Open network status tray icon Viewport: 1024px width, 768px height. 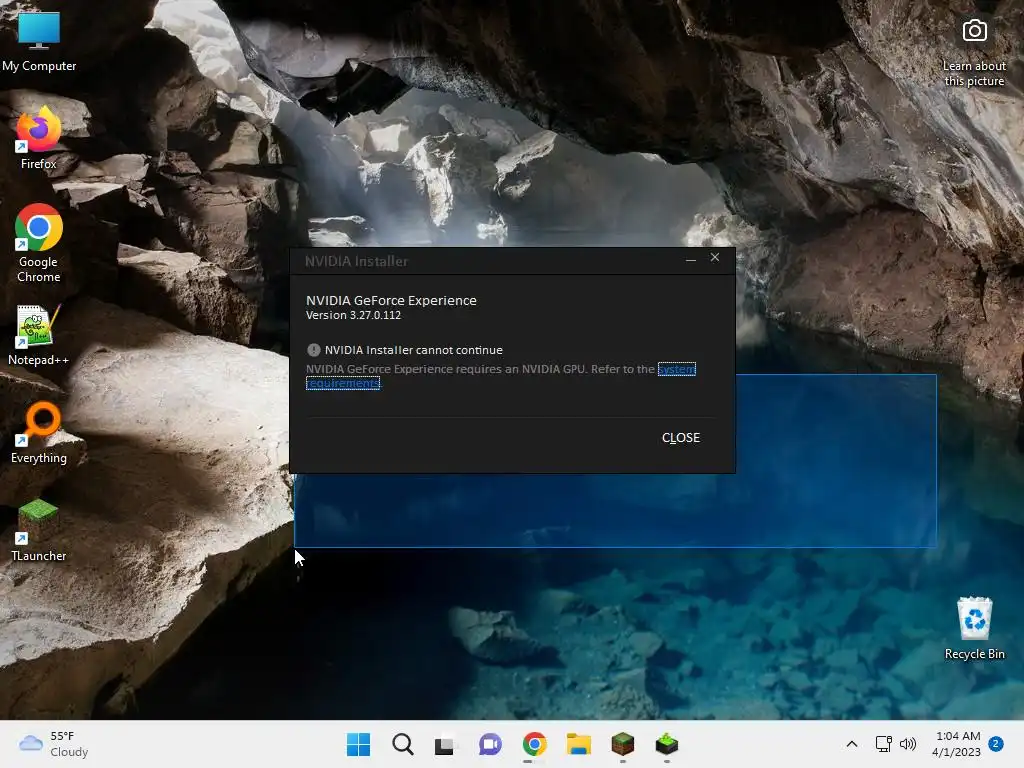[883, 744]
